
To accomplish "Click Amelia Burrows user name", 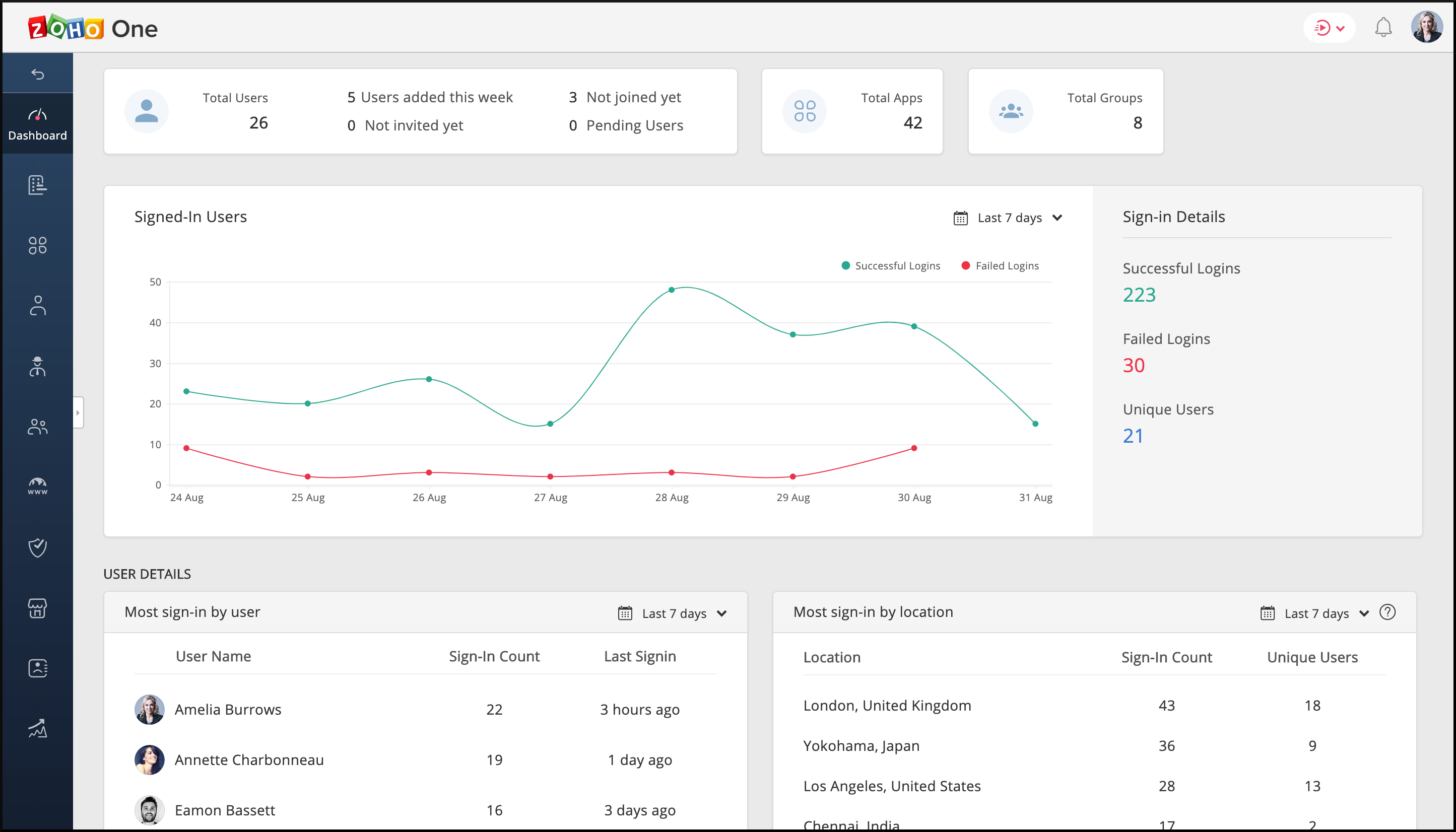I will tap(228, 709).
